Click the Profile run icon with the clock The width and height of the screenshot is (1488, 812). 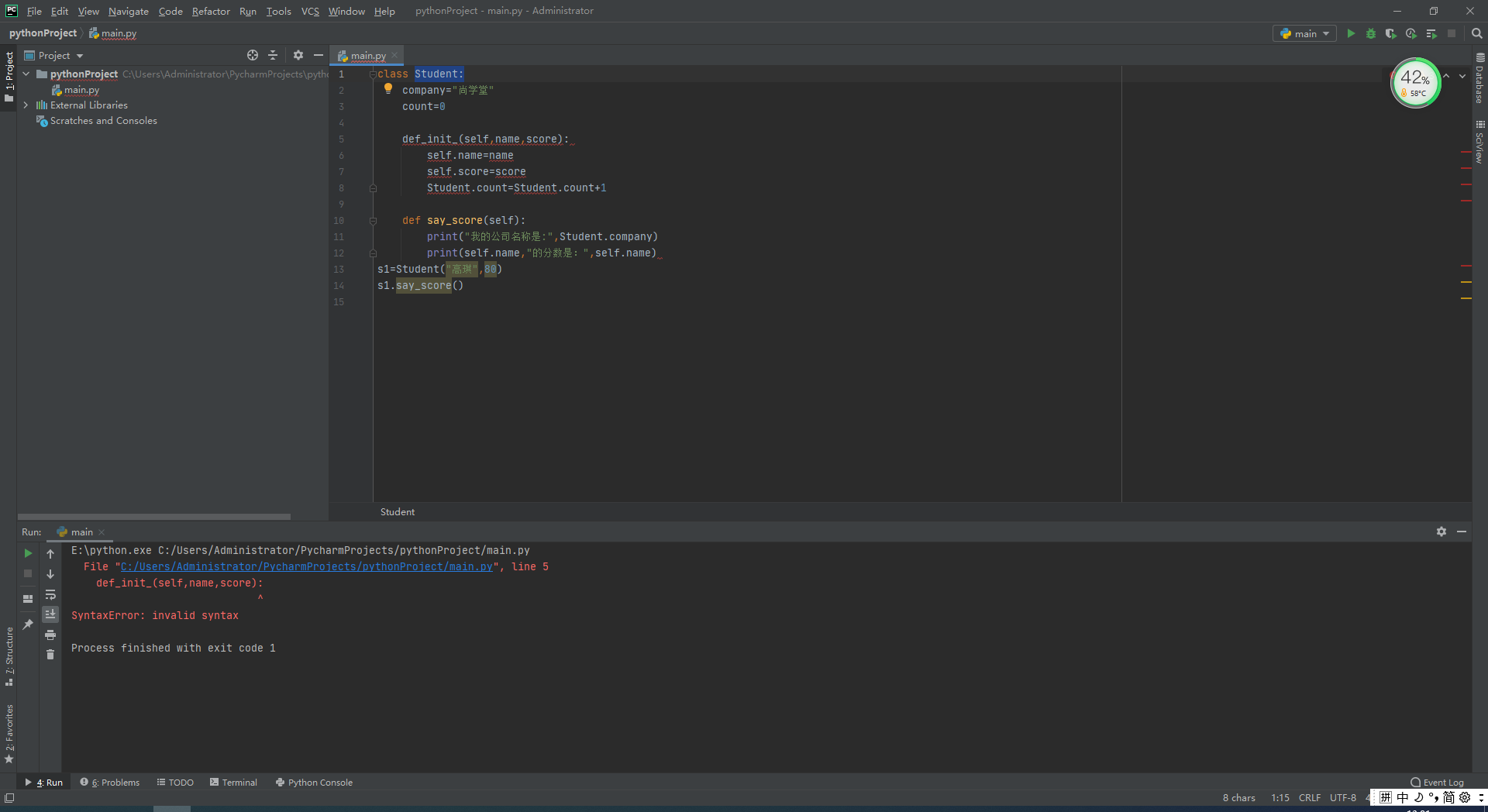[x=1411, y=33]
